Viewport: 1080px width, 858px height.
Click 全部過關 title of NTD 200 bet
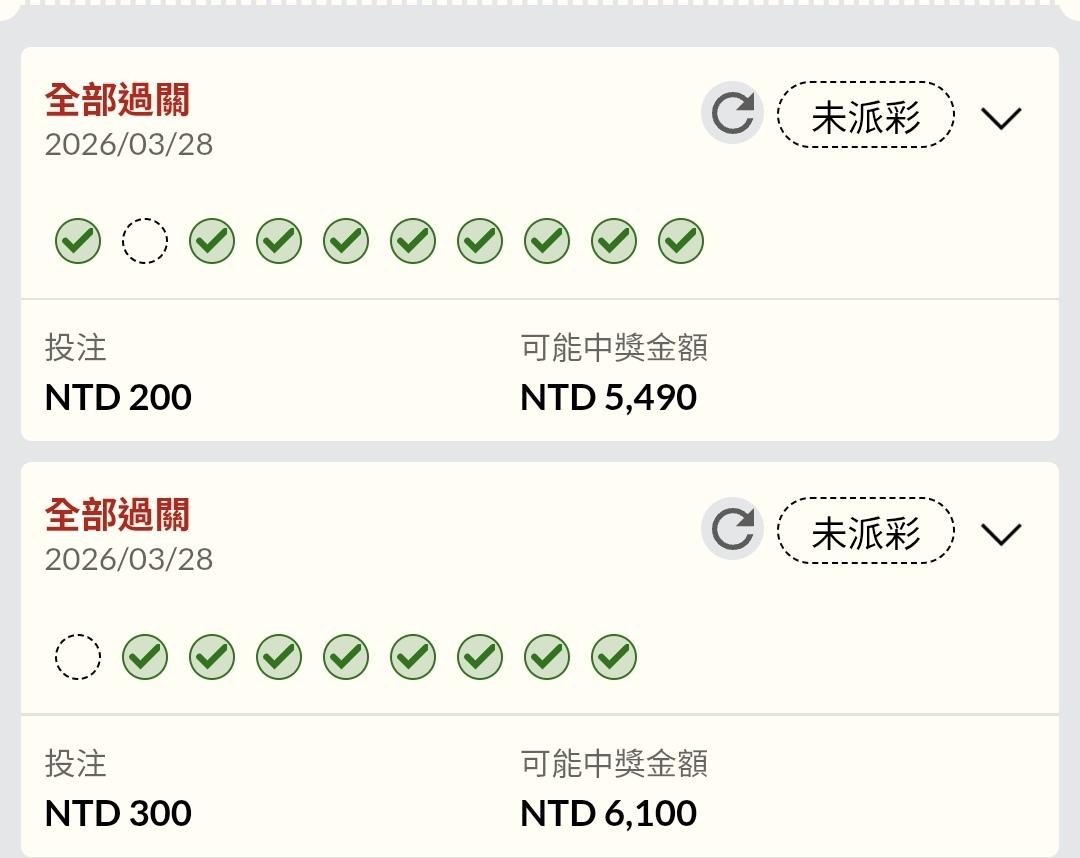coord(117,101)
